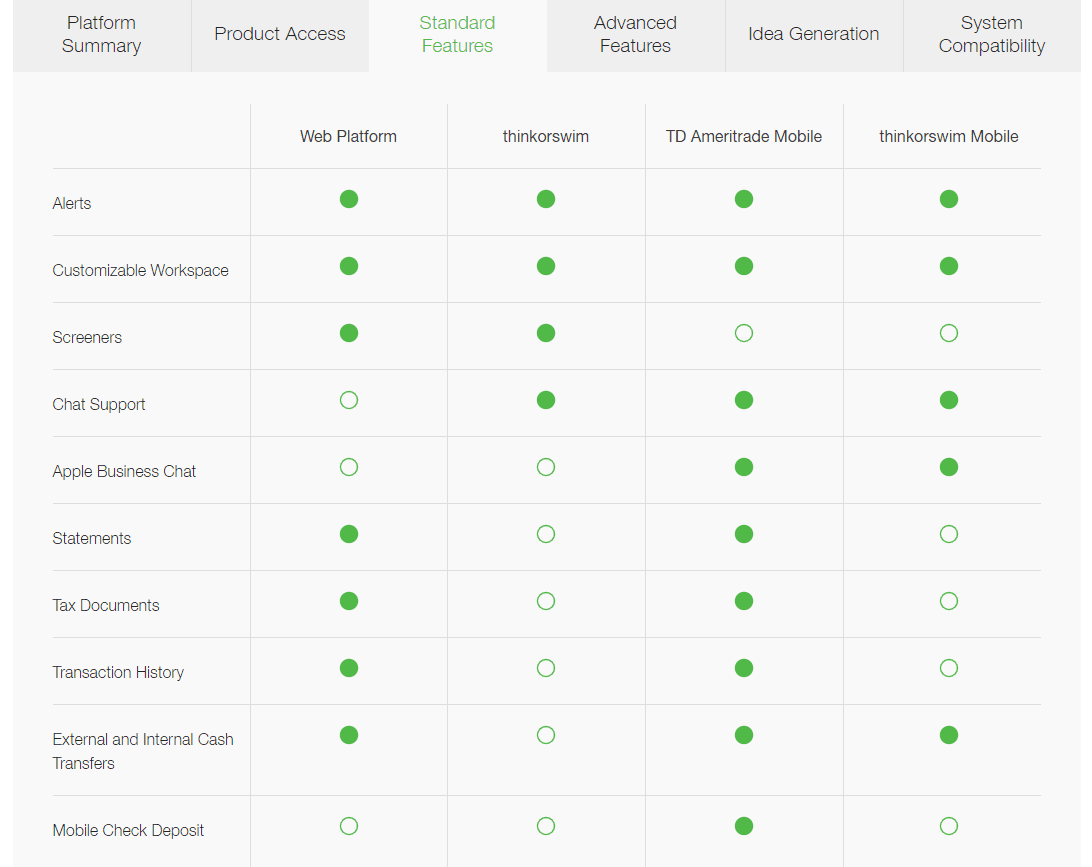1092x867 pixels.
Task: Click Apple Business Chat dot under TD Ameritrade Mobile
Action: (x=744, y=467)
